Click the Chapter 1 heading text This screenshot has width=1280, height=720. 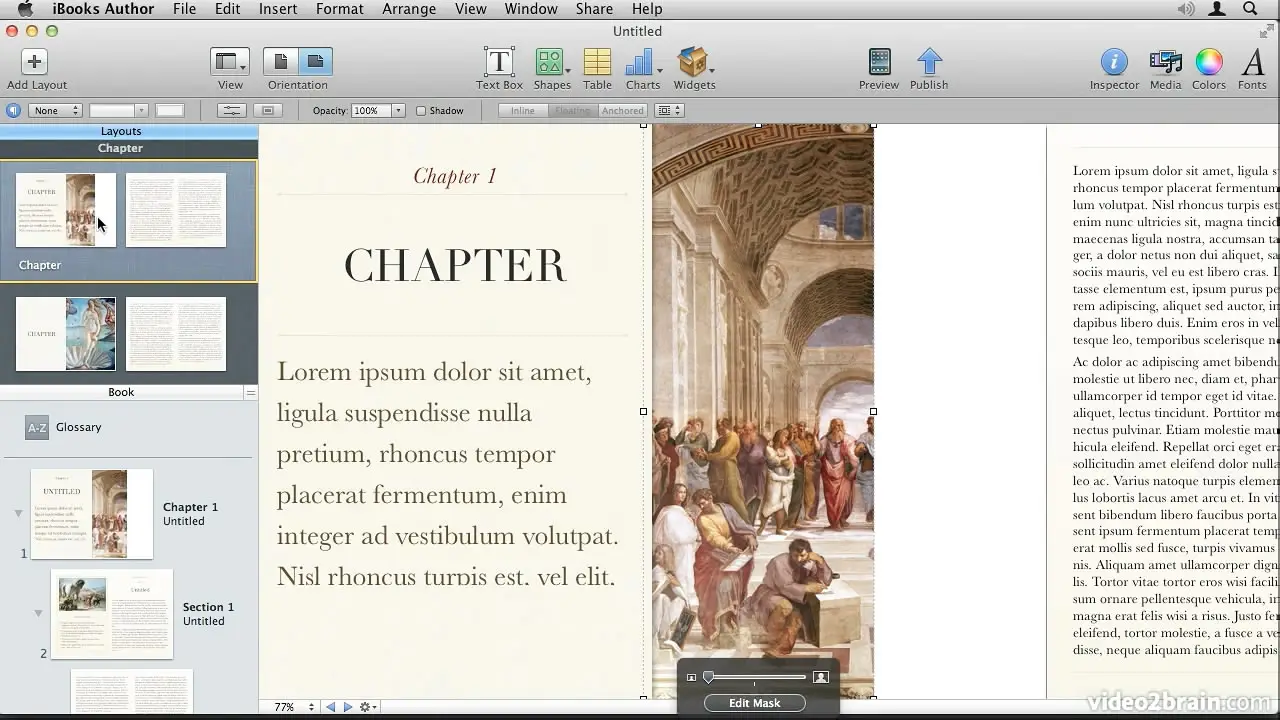455,177
